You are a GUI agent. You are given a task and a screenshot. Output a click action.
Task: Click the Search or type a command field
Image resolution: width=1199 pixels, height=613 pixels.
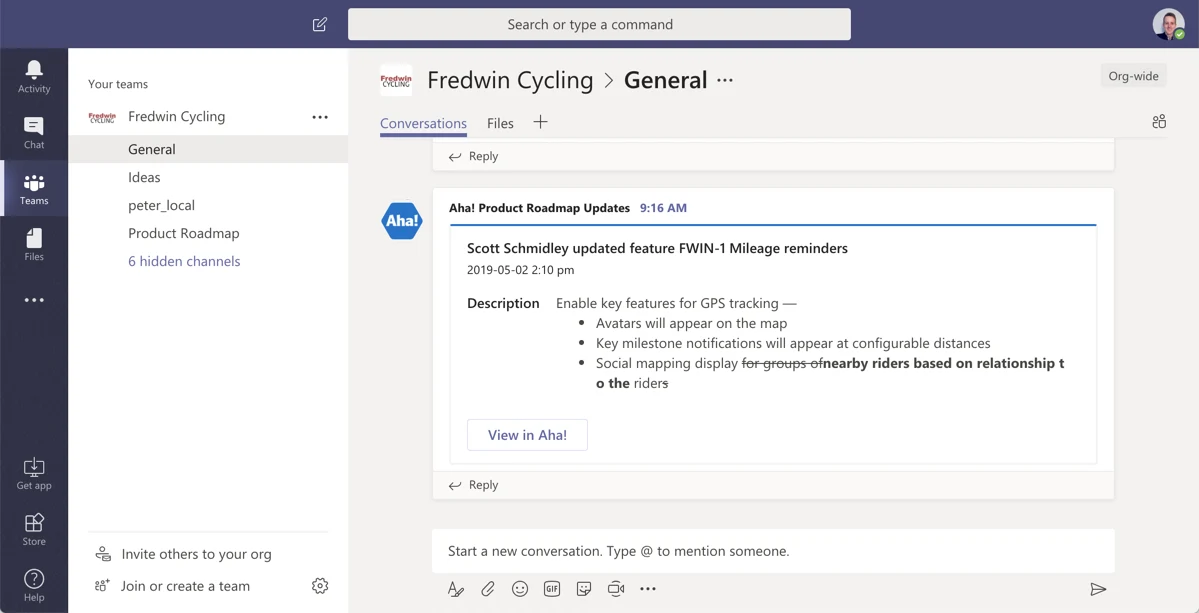point(598,24)
